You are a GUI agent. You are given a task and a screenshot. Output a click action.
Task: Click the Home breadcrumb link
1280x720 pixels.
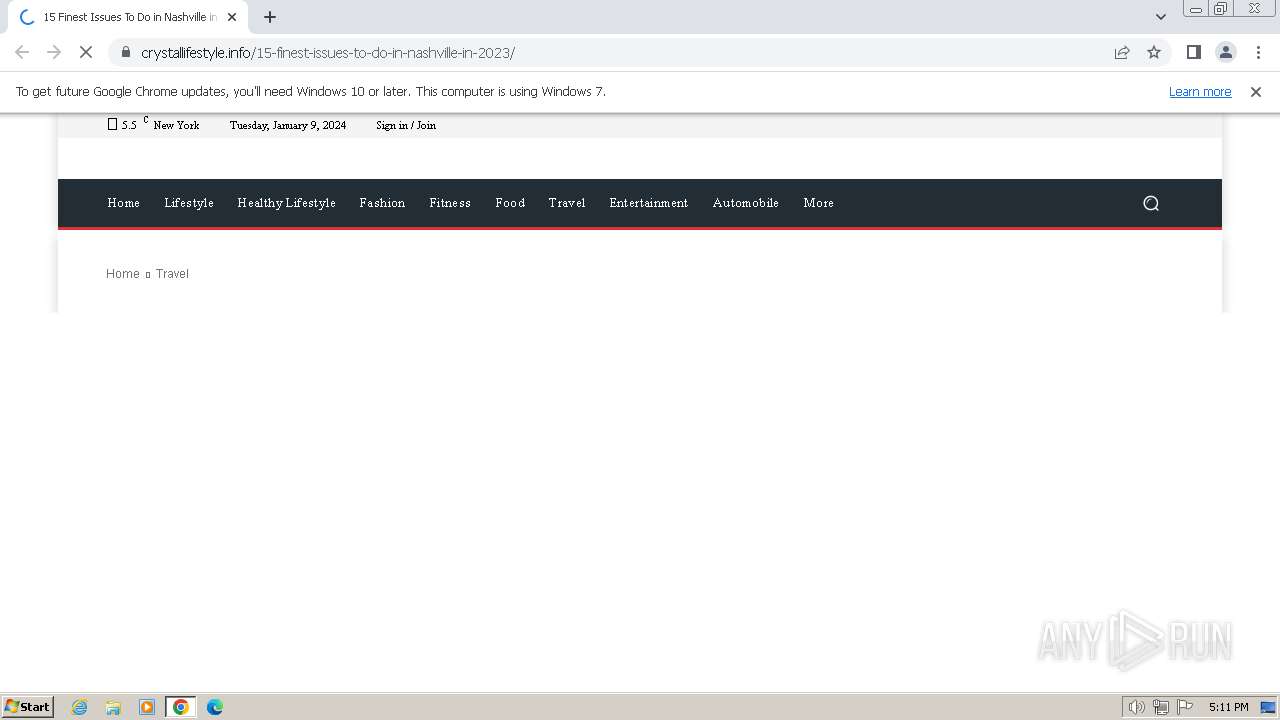pyautogui.click(x=123, y=274)
